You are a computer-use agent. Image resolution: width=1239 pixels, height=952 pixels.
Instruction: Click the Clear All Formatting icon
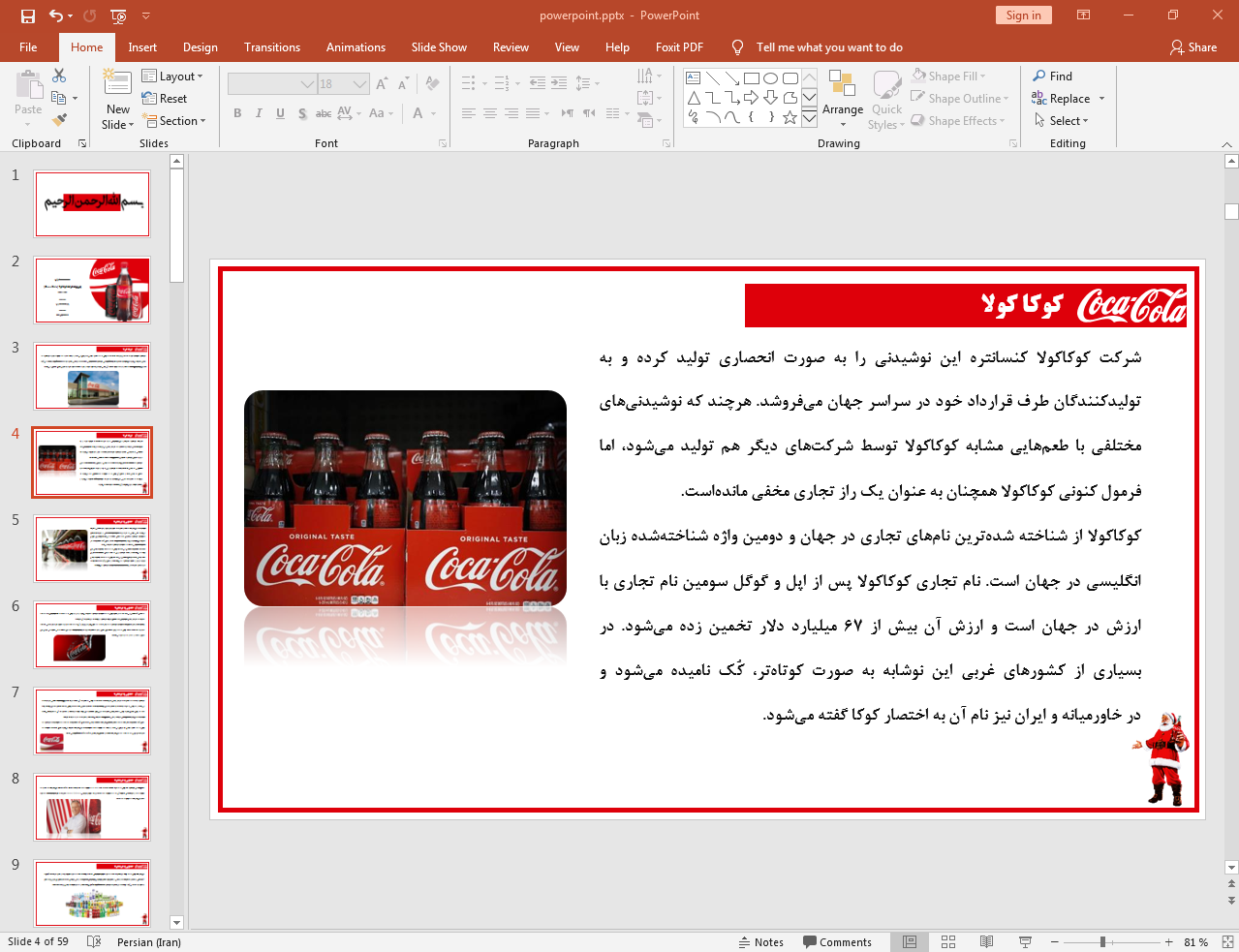(432, 84)
